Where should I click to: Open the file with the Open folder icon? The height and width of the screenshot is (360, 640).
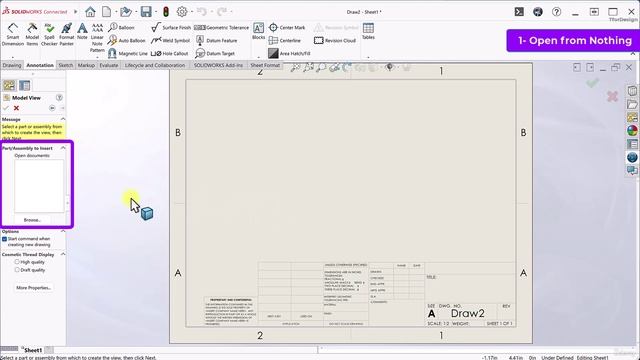[x=126, y=12]
